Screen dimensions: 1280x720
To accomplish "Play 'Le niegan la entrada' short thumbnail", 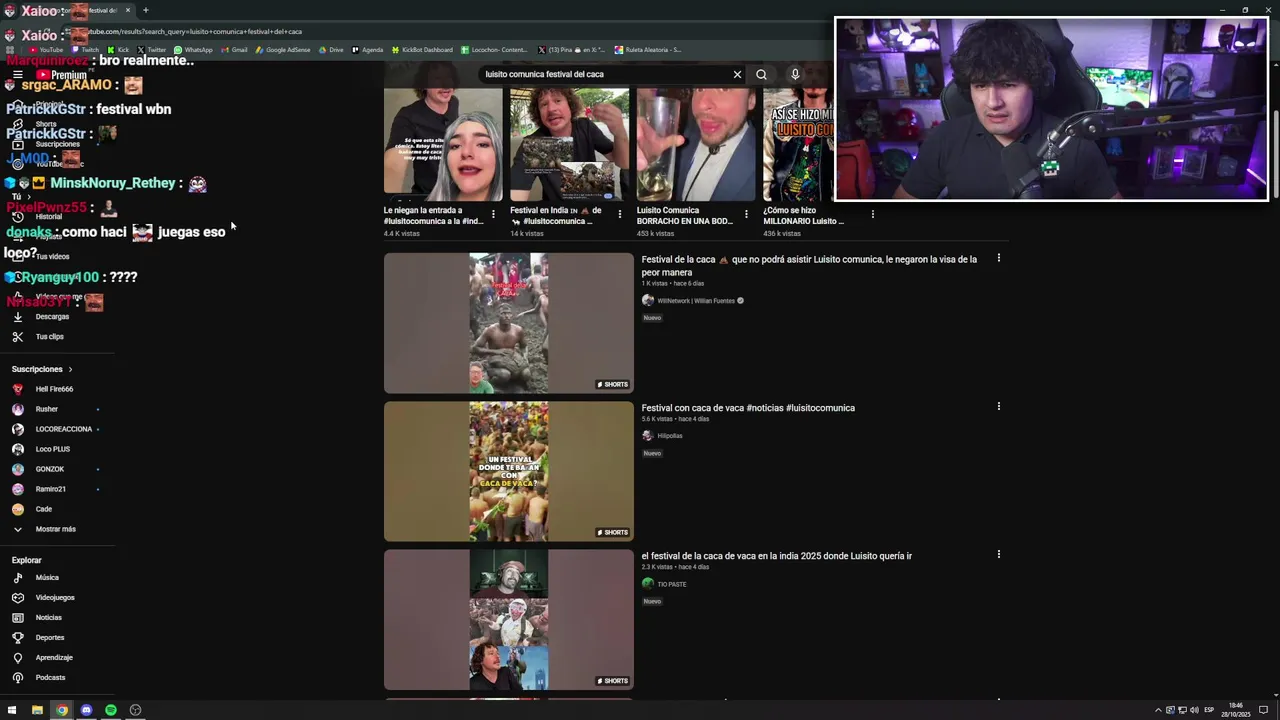I will 443,144.
